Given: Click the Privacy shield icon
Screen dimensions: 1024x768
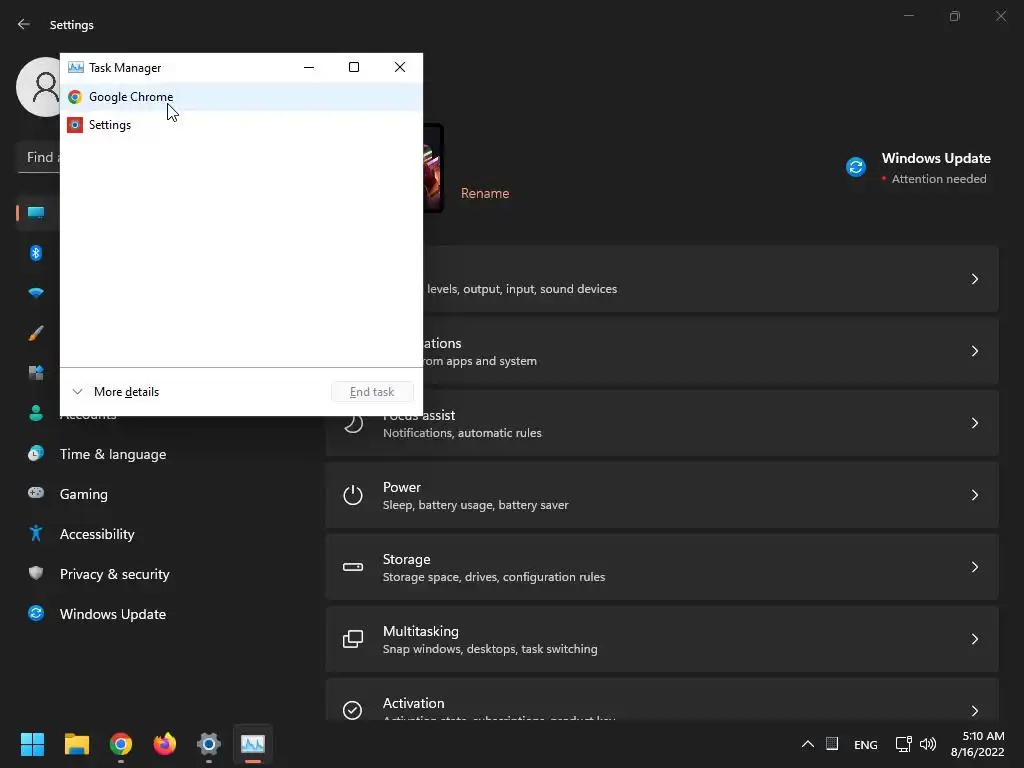Looking at the screenshot, I should [36, 573].
